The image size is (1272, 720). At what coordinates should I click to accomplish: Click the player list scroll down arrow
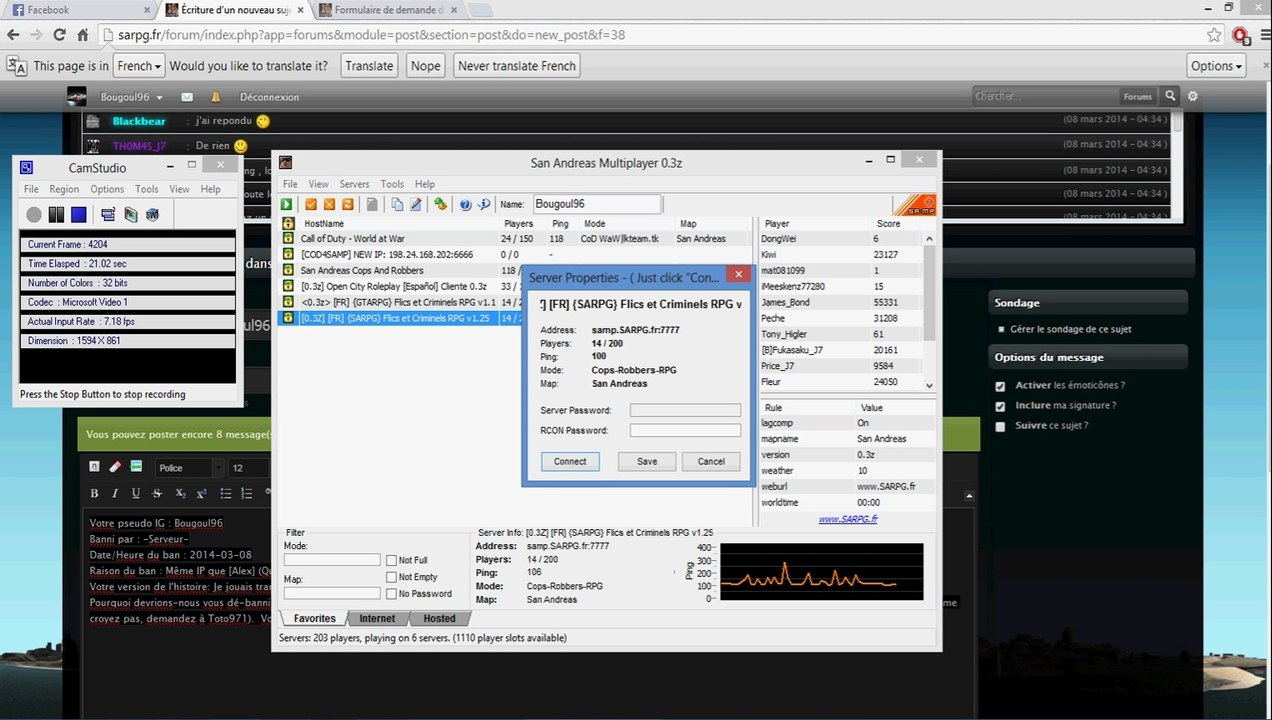(x=929, y=385)
